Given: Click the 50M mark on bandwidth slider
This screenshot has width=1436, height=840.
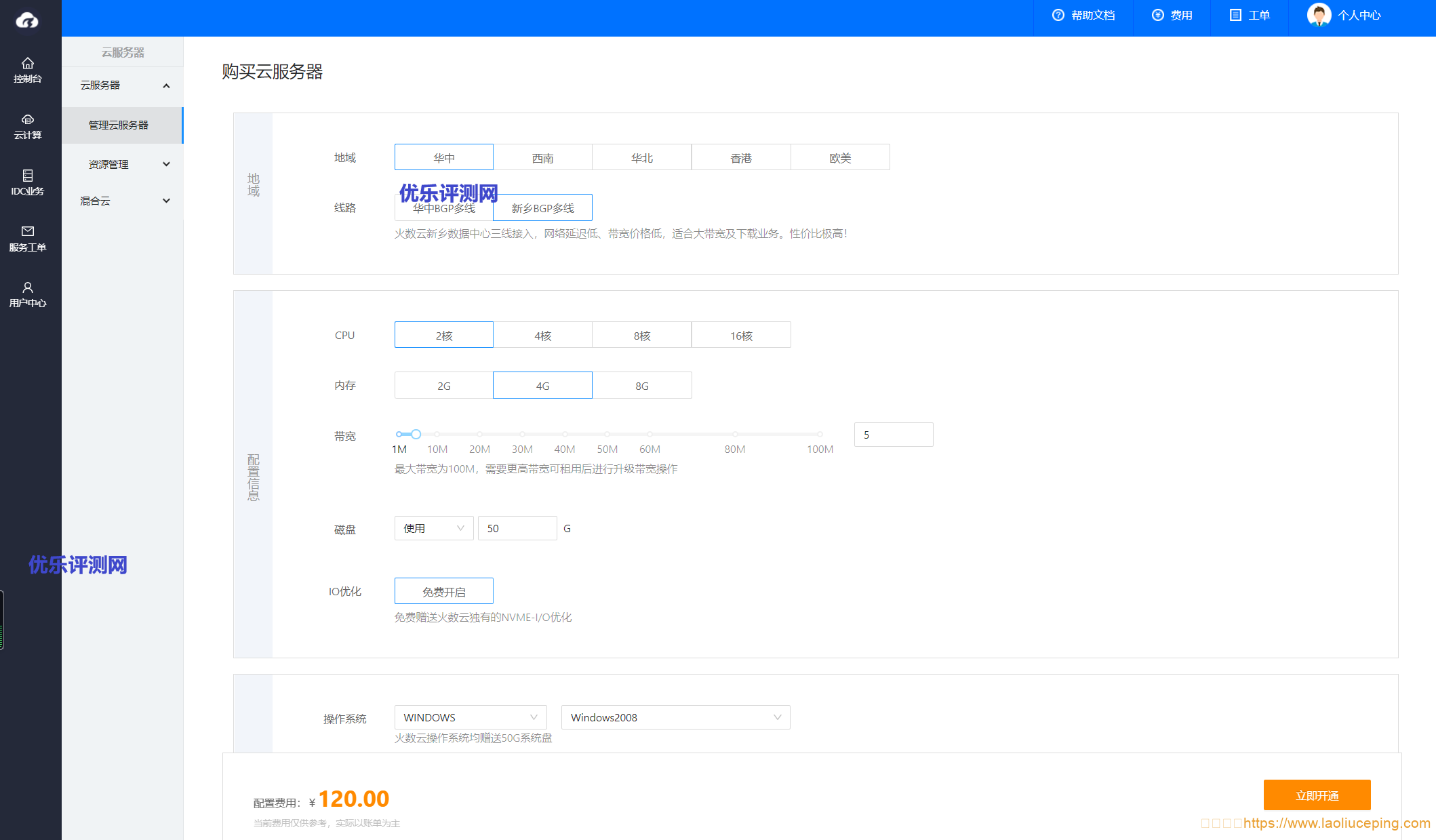Looking at the screenshot, I should click(x=607, y=435).
